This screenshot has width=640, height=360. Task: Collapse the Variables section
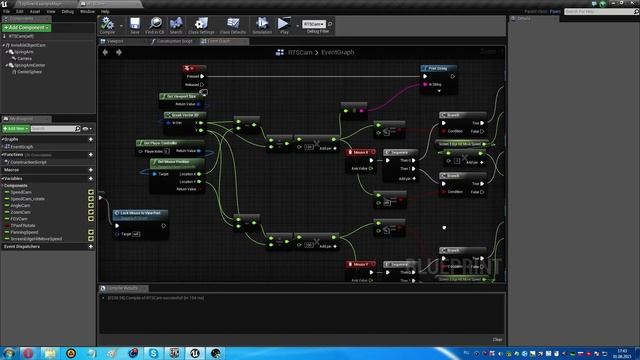pyautogui.click(x=3, y=178)
